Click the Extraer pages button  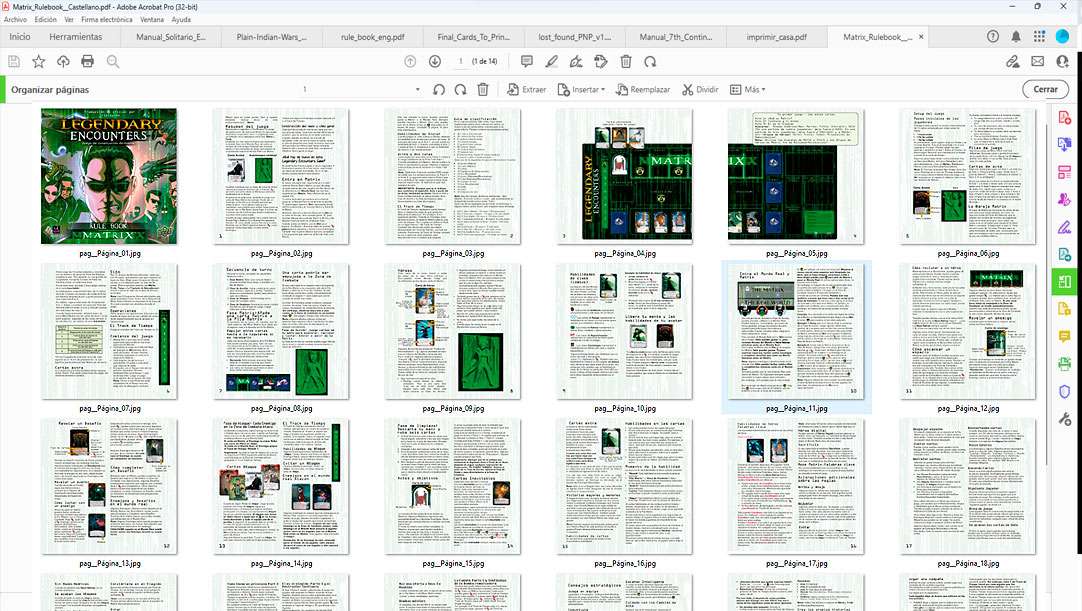tap(525, 89)
